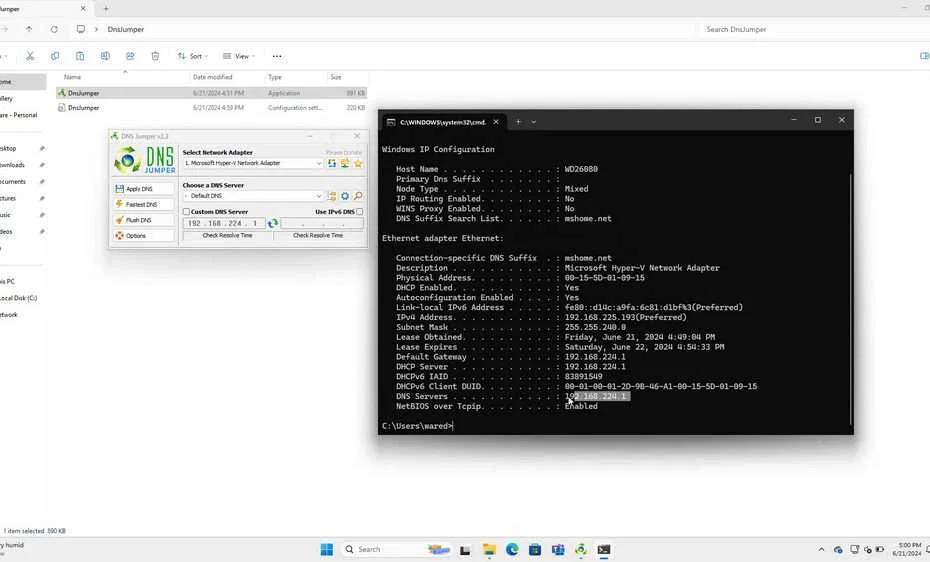930x562 pixels.
Task: Open Microsoft Edge from the taskbar
Action: tap(512, 550)
